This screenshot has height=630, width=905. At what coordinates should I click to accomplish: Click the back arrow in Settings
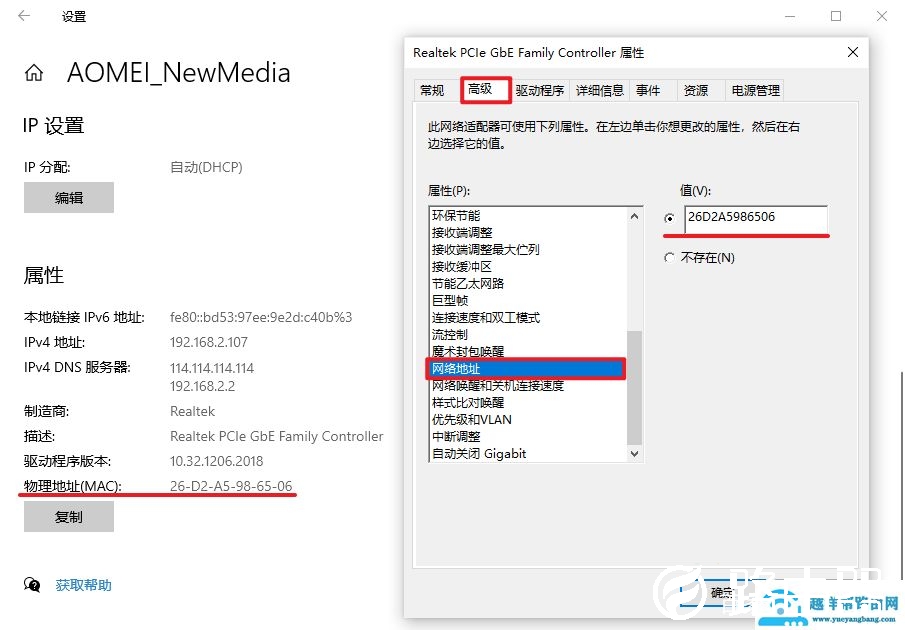pos(22,16)
